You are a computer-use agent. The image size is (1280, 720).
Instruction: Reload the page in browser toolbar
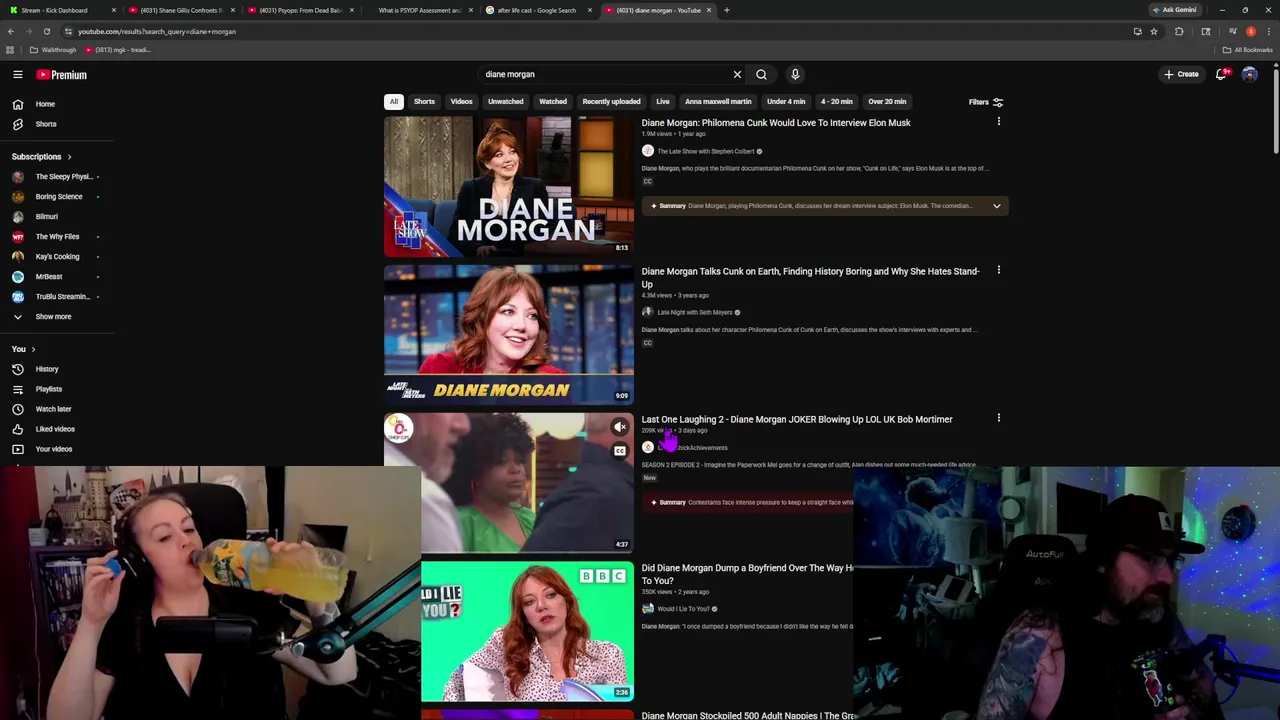47,31
